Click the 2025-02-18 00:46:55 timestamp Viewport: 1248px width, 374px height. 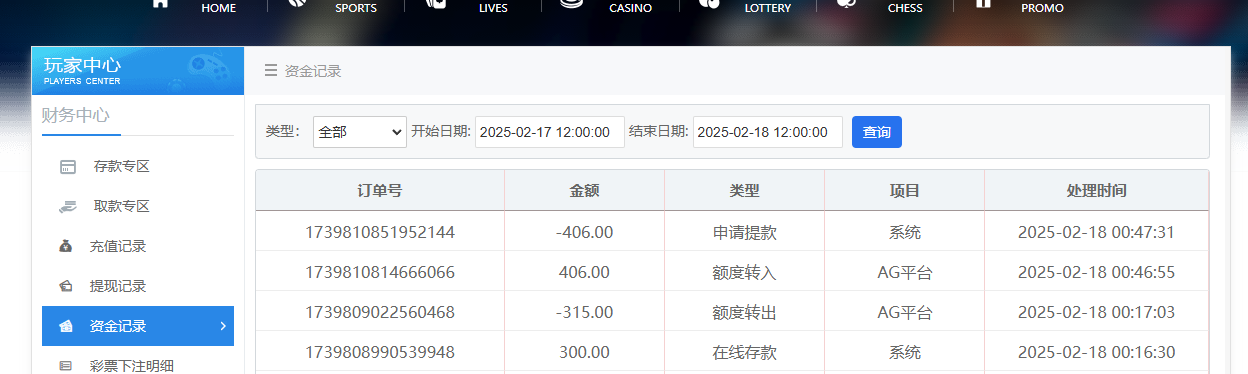click(x=1096, y=272)
